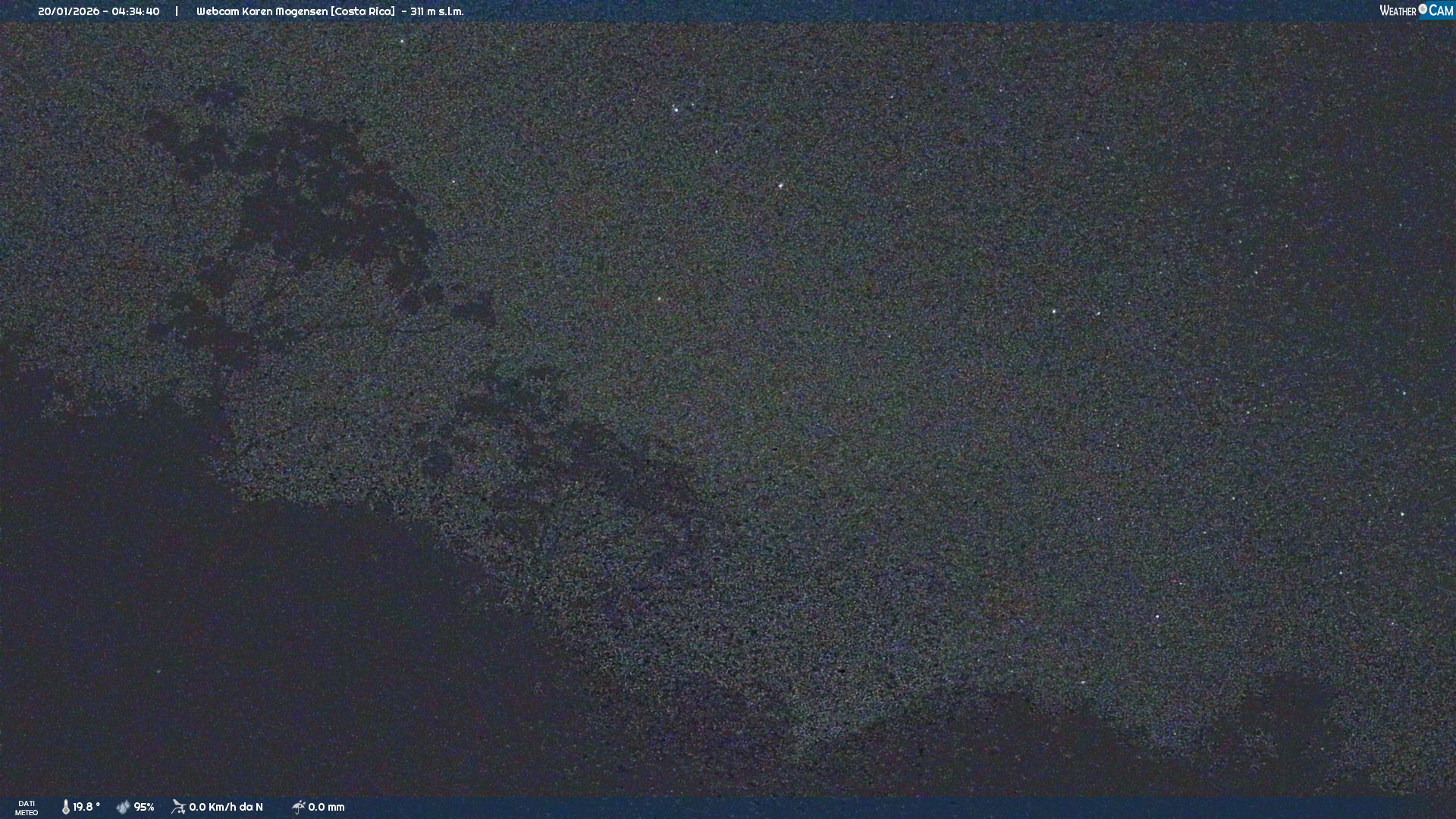Click the 19.8 ° temperature reading
Image resolution: width=1456 pixels, height=819 pixels.
[86, 807]
